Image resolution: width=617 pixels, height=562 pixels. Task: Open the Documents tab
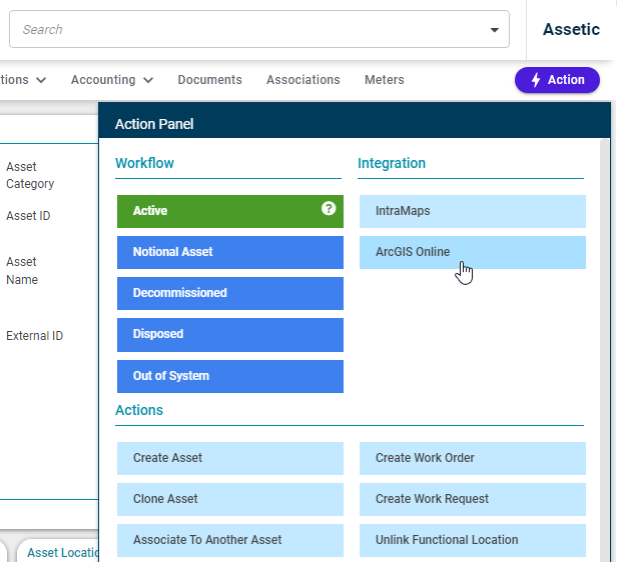coord(210,80)
